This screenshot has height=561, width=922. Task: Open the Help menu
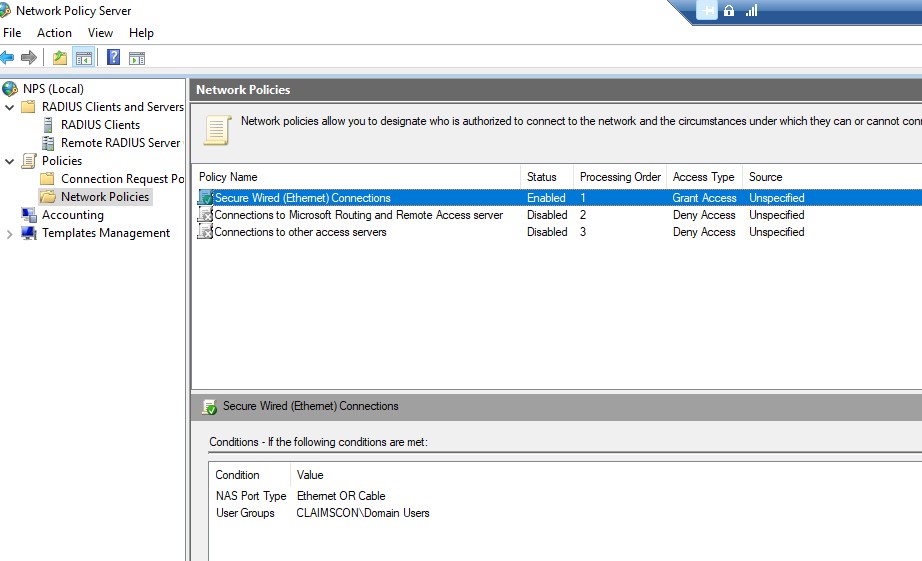tap(141, 33)
